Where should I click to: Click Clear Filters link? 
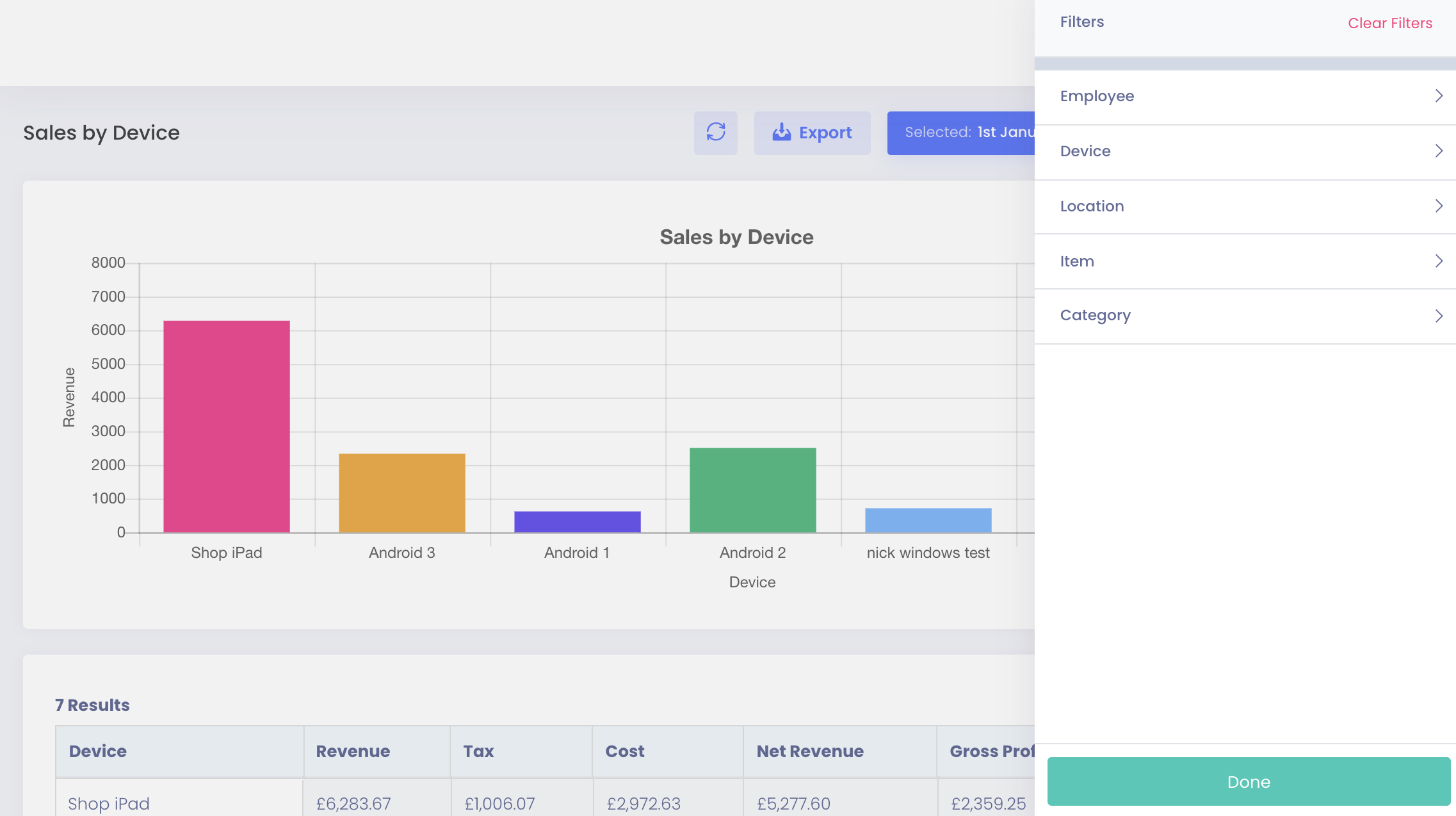pos(1389,23)
